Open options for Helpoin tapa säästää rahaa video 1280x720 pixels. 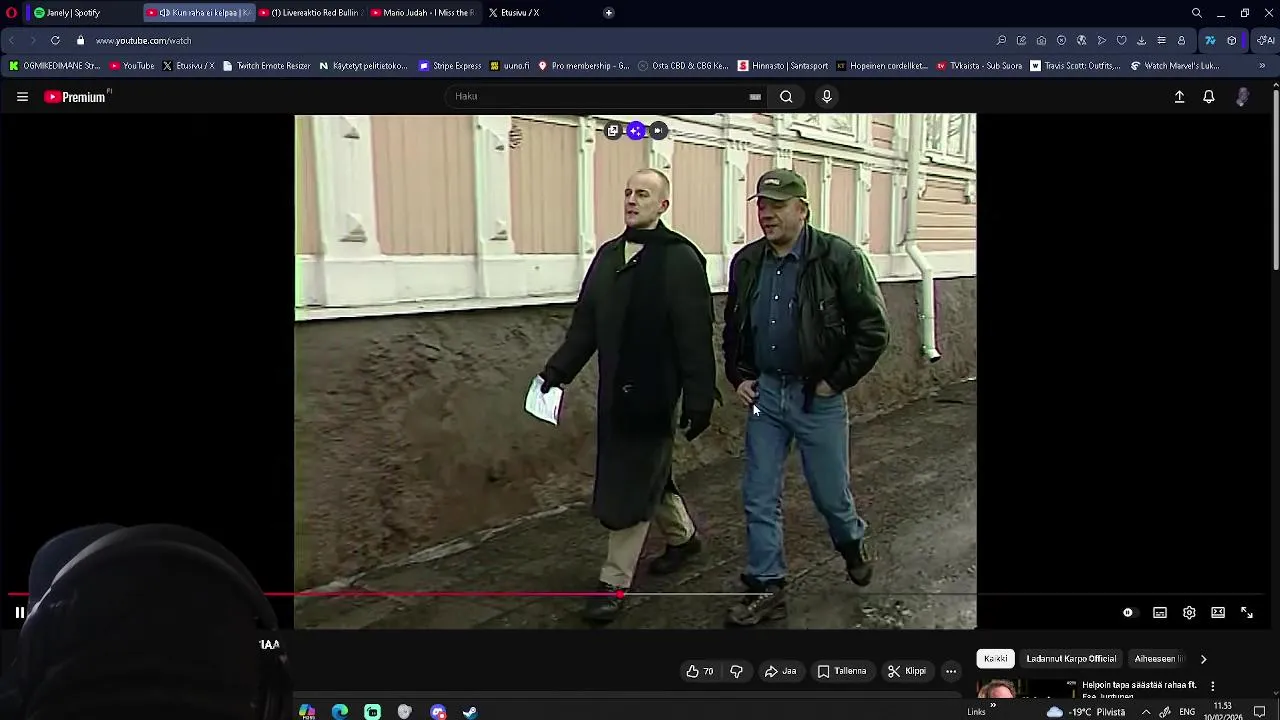click(x=1213, y=686)
